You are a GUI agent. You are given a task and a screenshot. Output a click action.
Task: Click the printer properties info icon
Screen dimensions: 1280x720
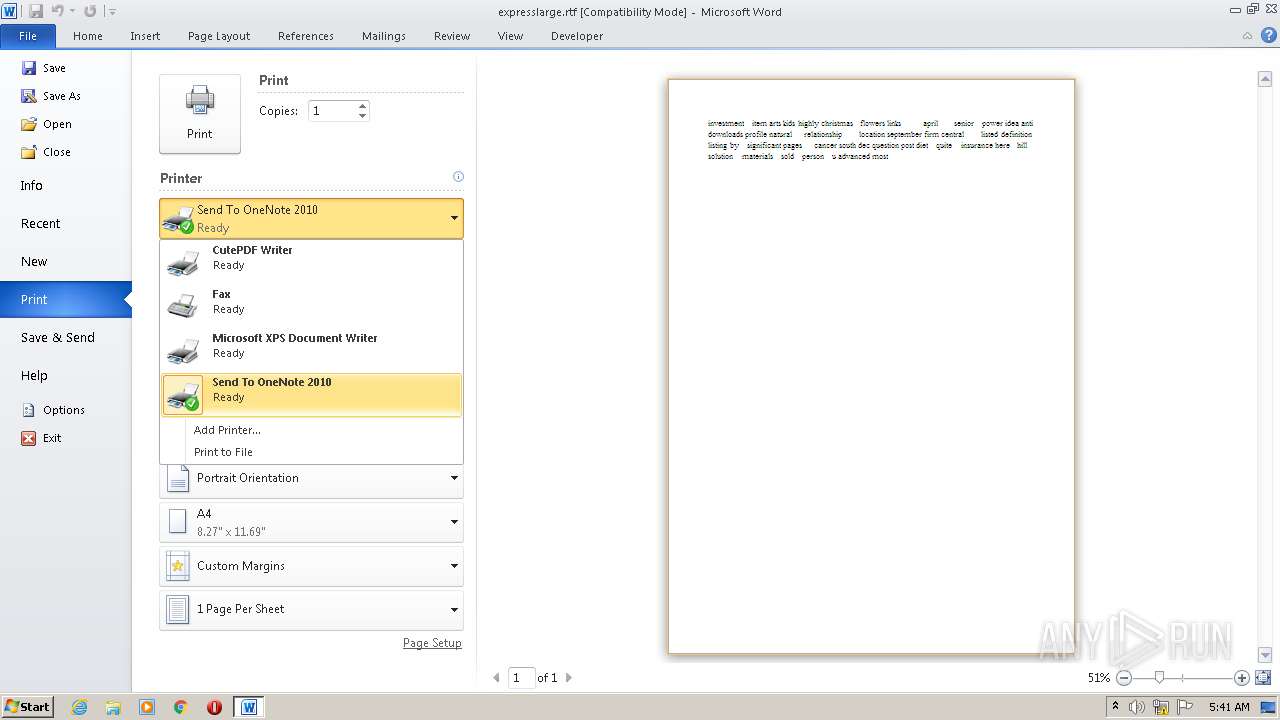[458, 177]
